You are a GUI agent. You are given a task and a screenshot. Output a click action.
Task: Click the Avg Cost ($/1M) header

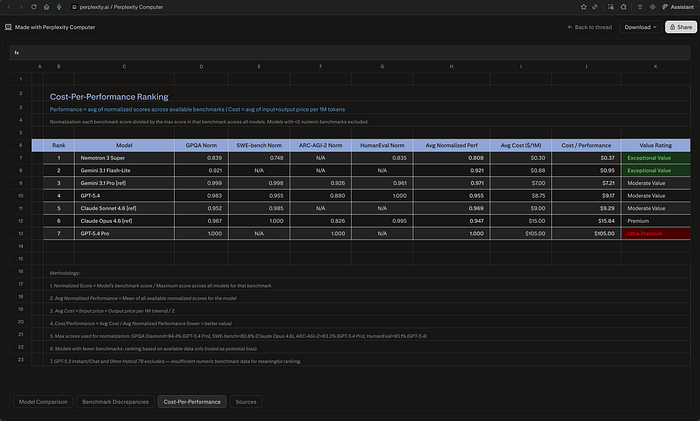pos(521,145)
